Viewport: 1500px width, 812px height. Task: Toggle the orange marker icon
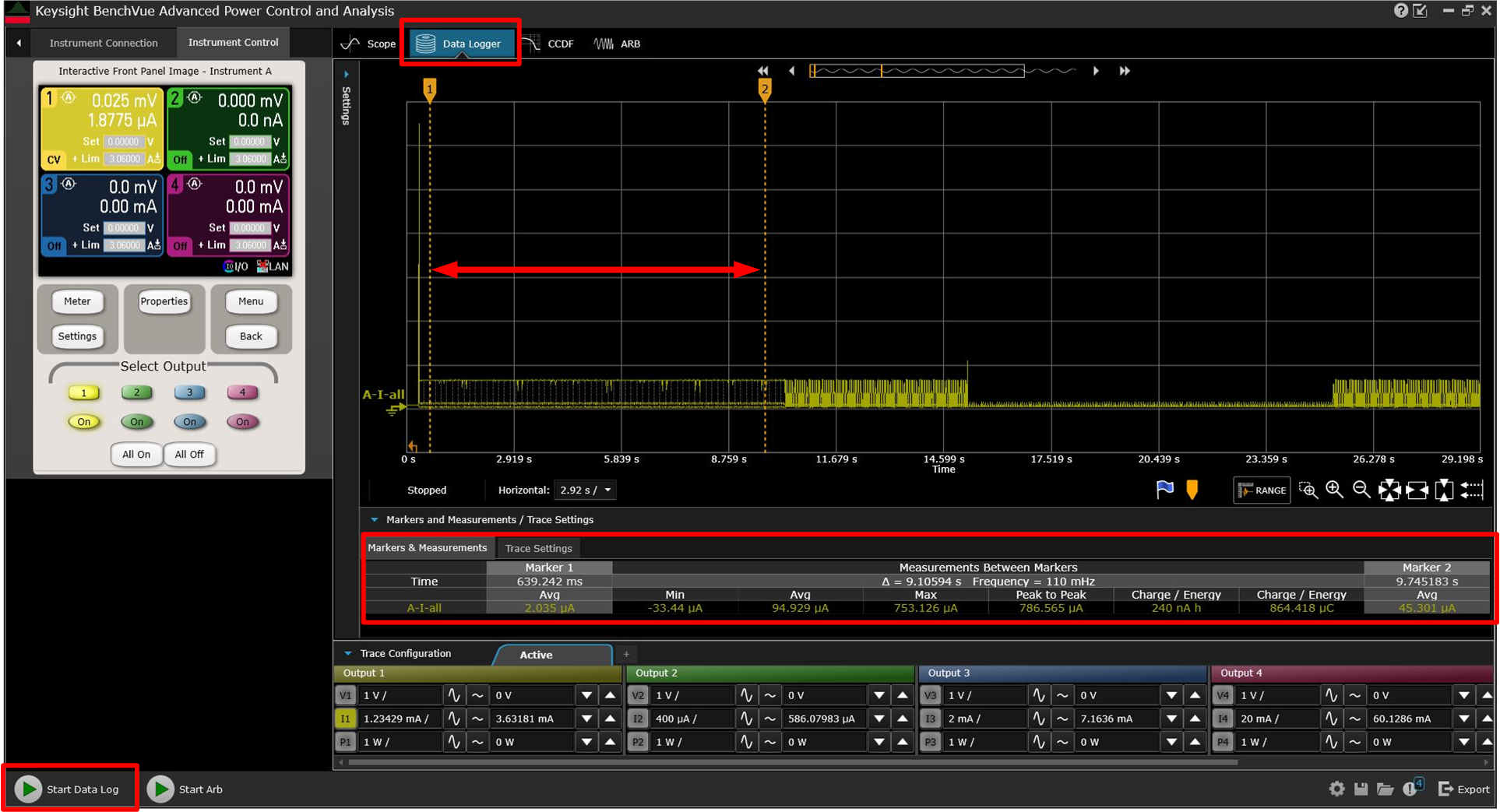point(1192,490)
